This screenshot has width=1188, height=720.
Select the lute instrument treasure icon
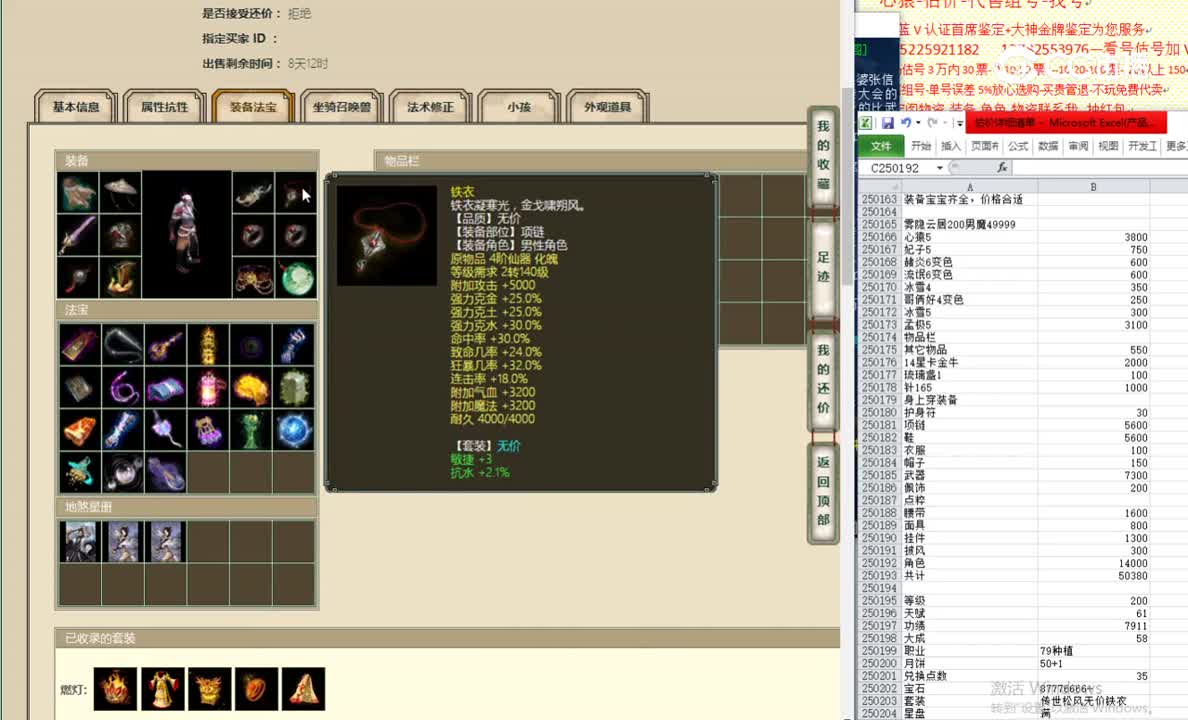[166, 345]
